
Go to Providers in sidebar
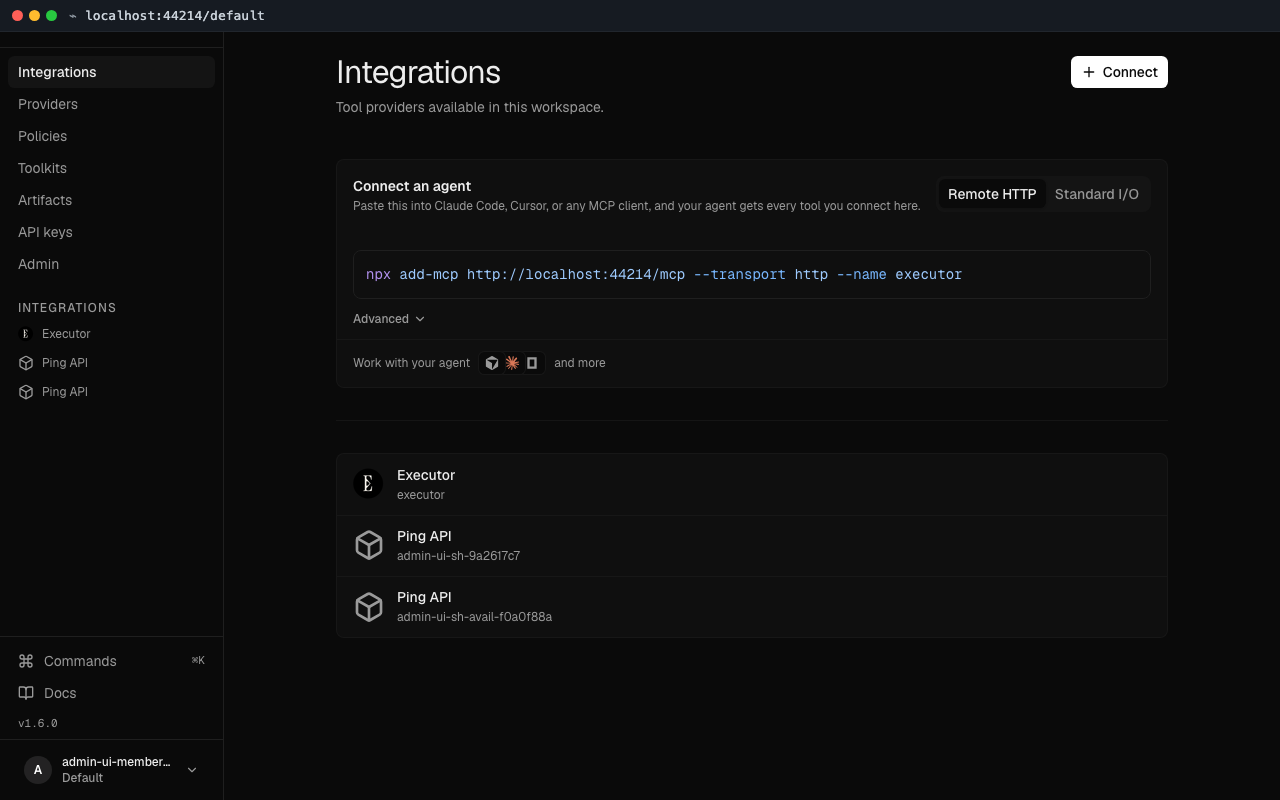point(111,104)
